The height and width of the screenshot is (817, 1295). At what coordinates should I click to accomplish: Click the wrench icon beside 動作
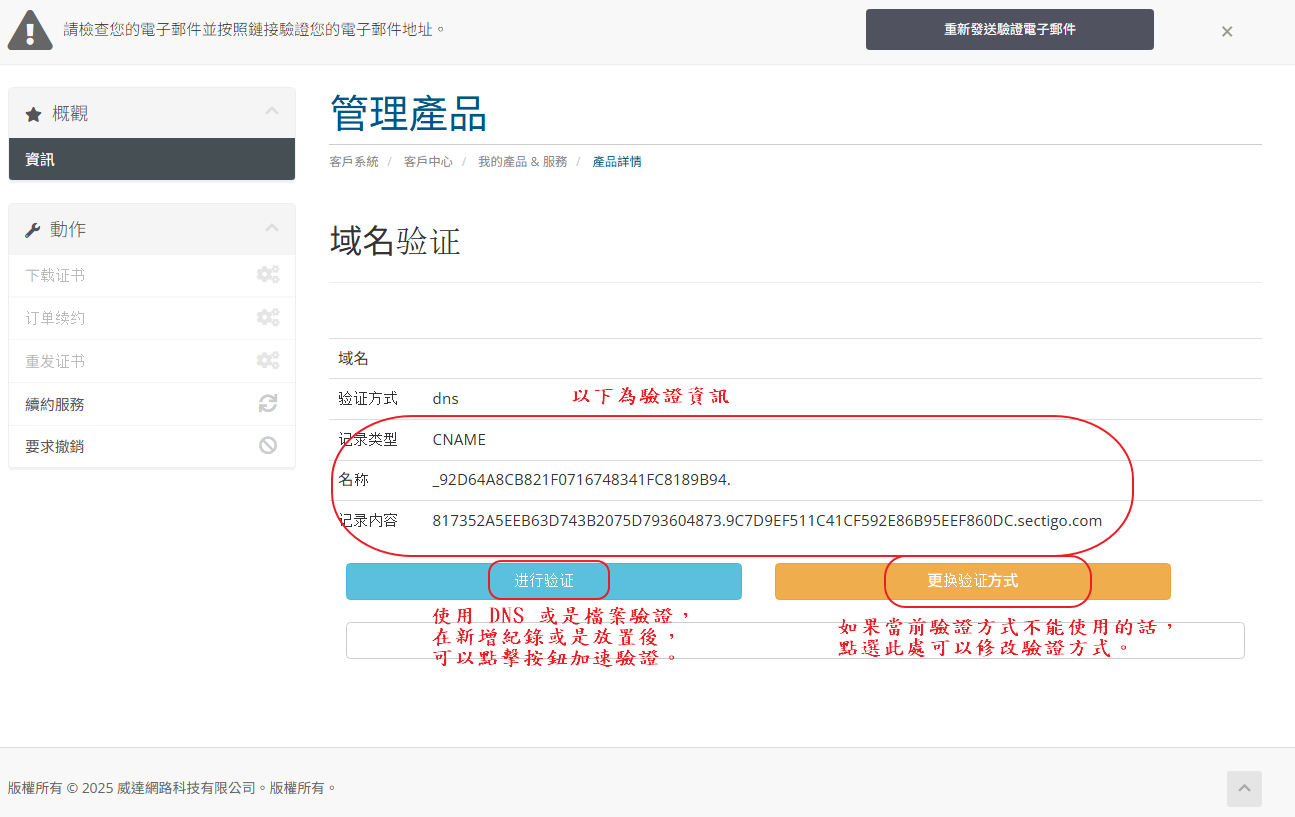(x=33, y=230)
